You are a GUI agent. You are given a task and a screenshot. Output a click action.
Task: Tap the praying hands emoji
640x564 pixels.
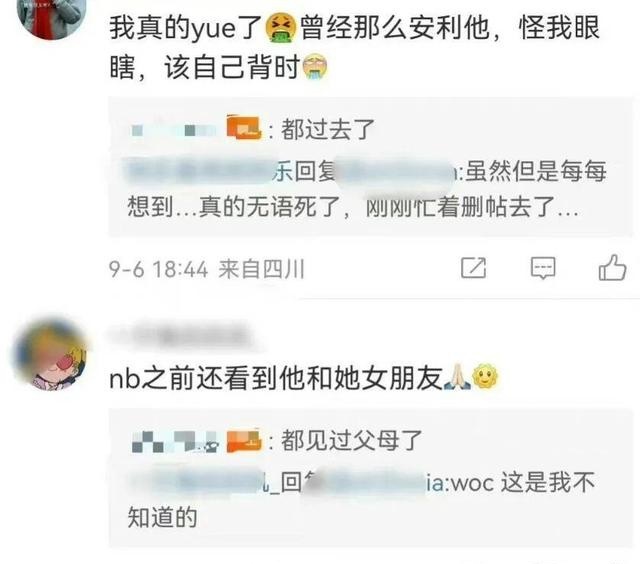pos(457,377)
